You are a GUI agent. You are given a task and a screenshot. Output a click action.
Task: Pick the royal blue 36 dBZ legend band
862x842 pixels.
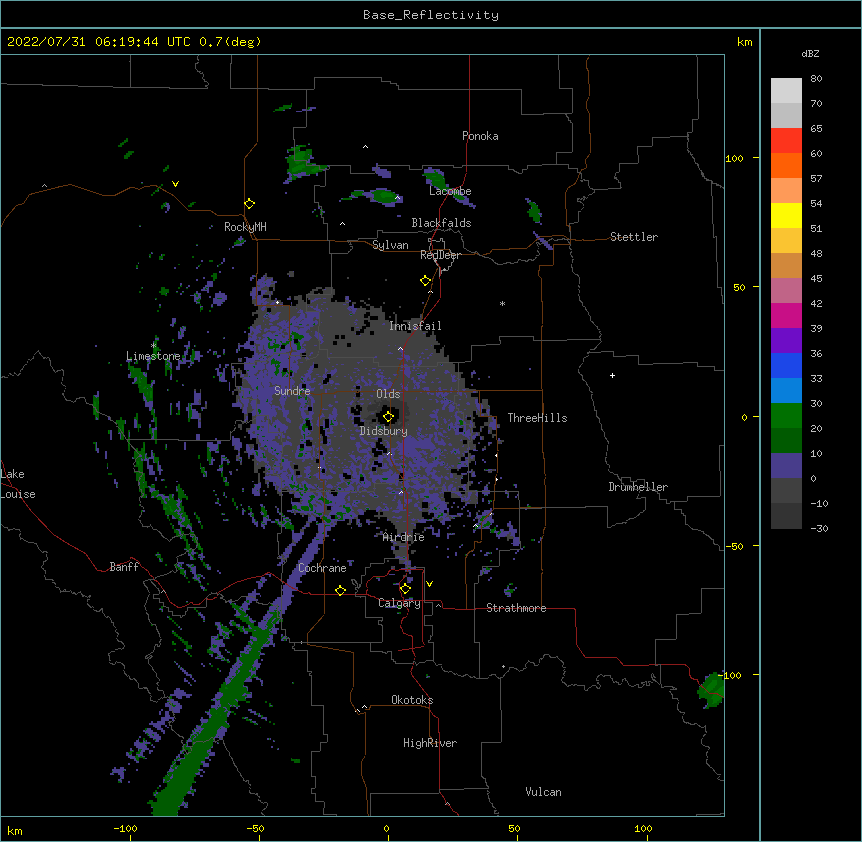[786, 365]
